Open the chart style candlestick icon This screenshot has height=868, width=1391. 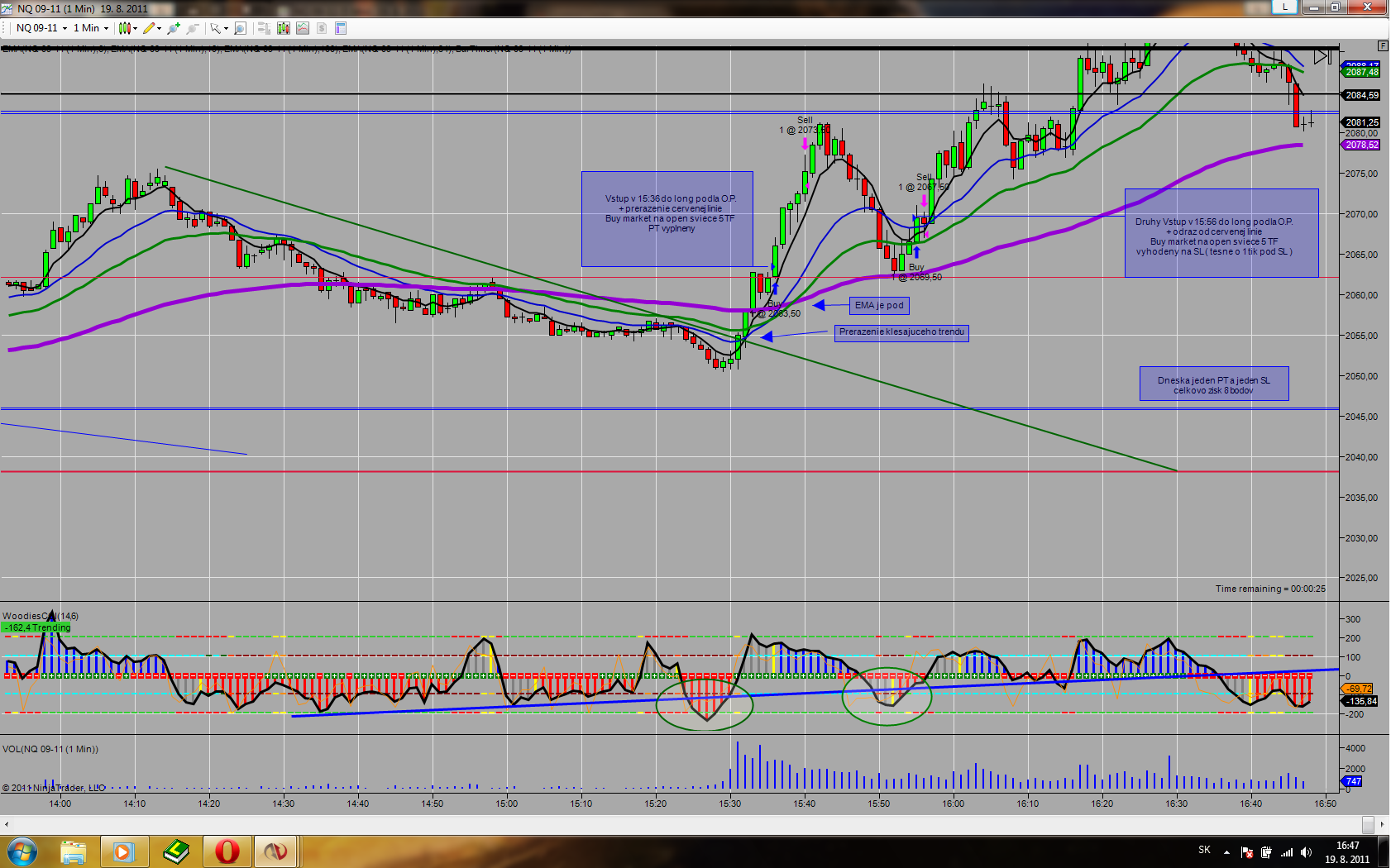(124, 28)
